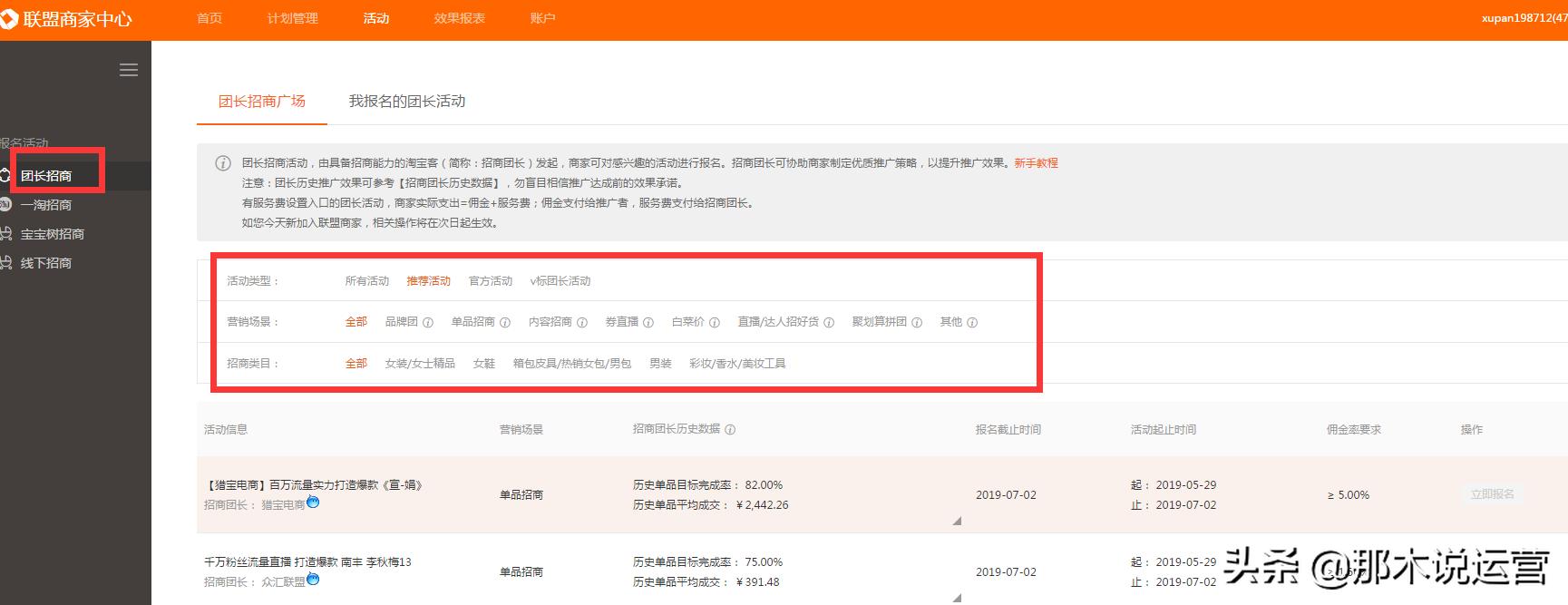Filter category 男装
1568x605 pixels.
[x=660, y=364]
